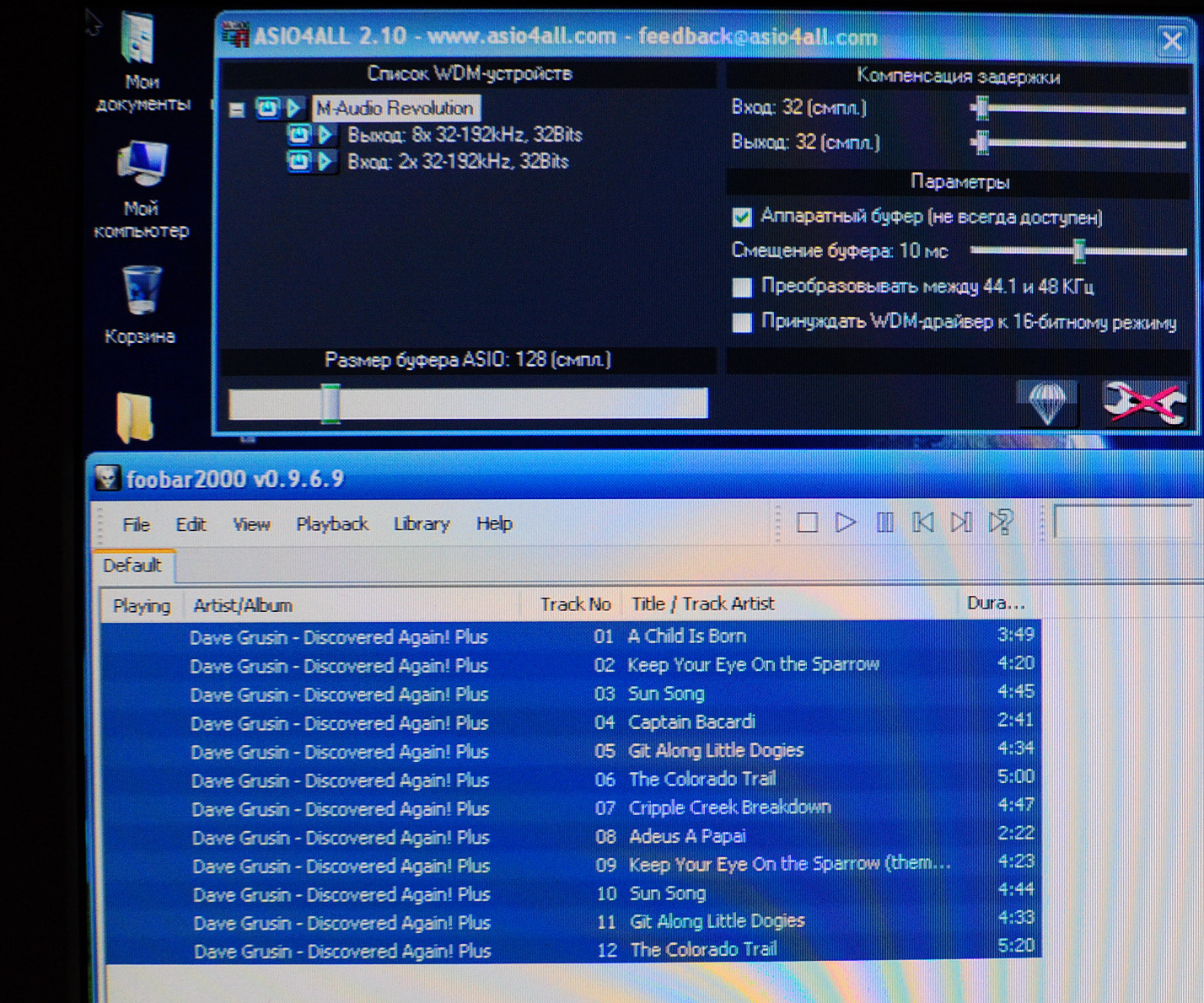This screenshot has height=1003, width=1204.
Task: Open Корзина recycle bin desktop icon
Action: pyautogui.click(x=140, y=305)
